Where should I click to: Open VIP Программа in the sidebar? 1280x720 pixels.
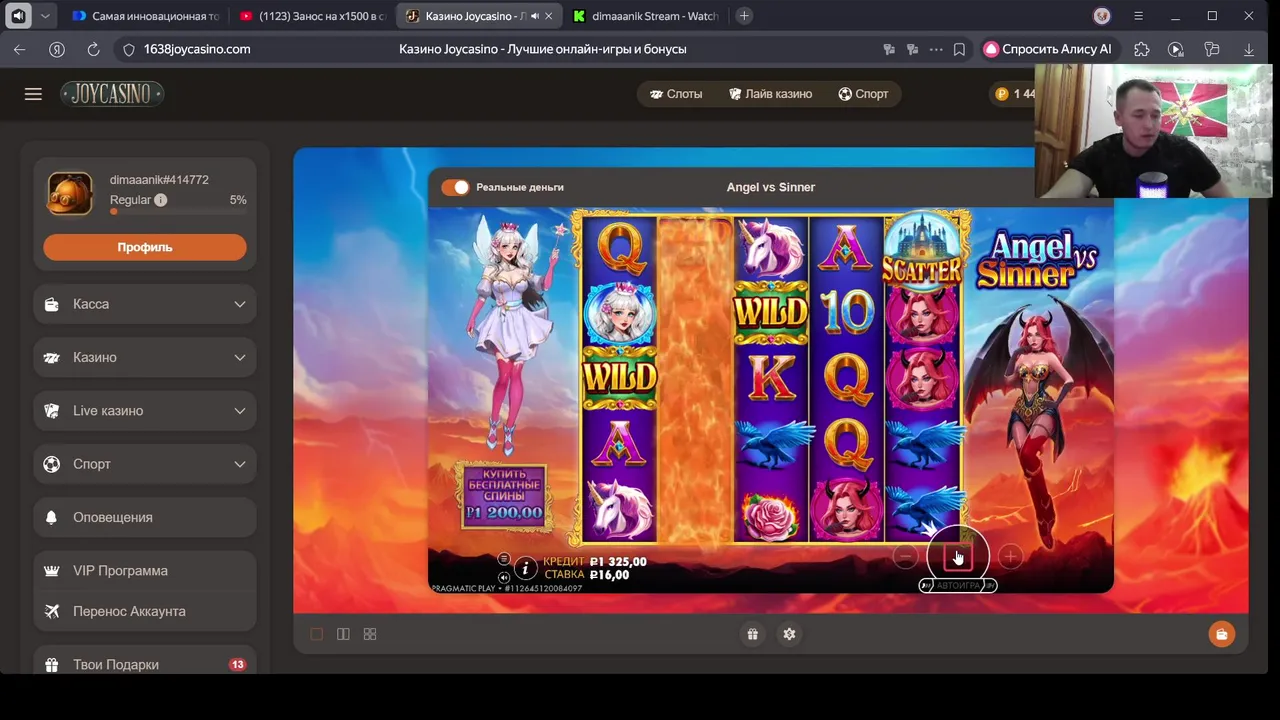click(x=145, y=571)
